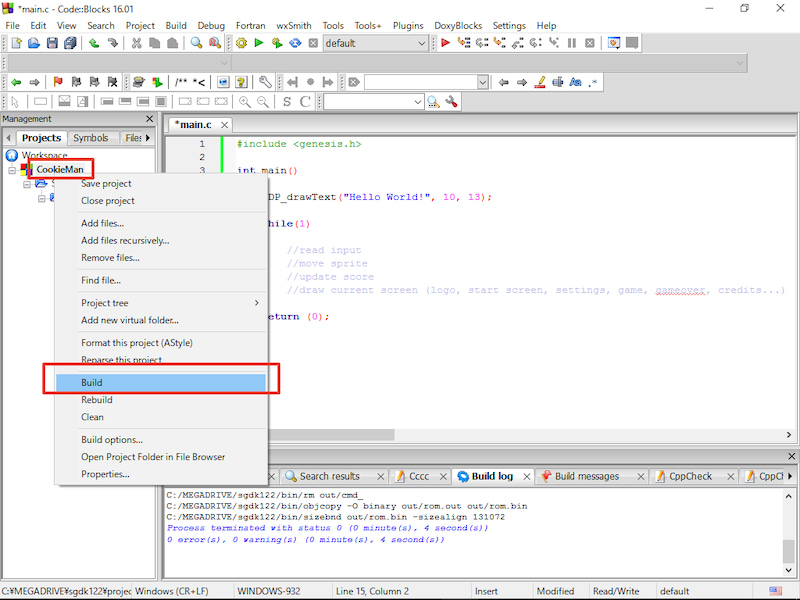Image resolution: width=800 pixels, height=600 pixels.
Task: Click the Zoom in magnifier icon
Action: 245,102
